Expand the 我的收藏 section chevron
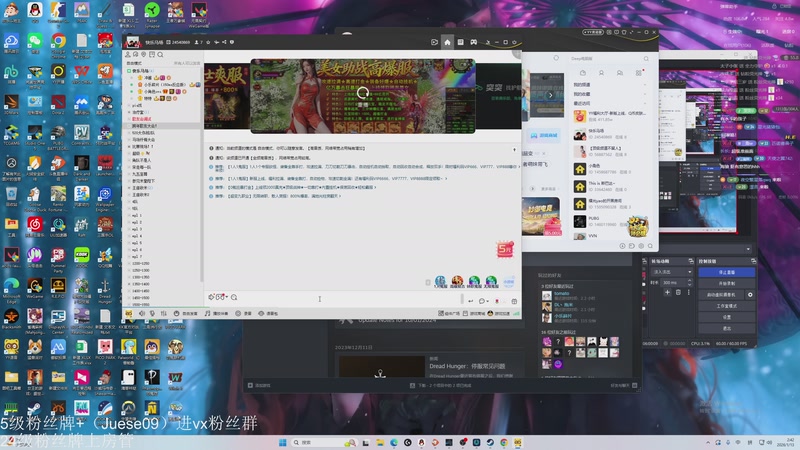 coord(644,94)
